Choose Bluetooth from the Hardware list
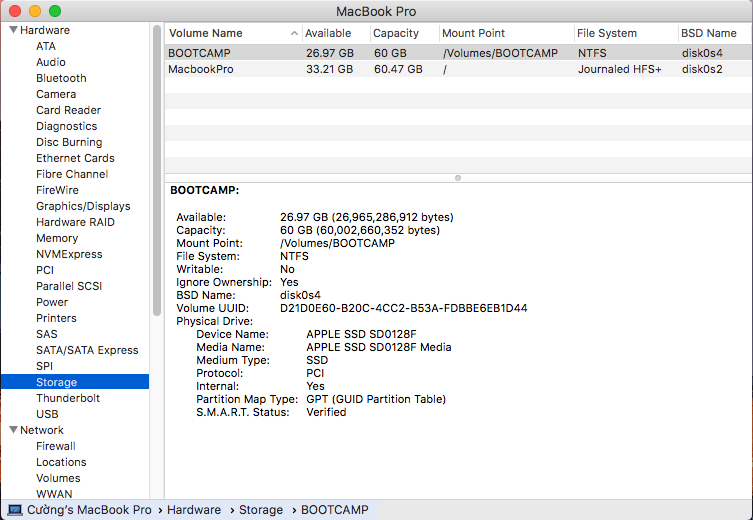The image size is (753, 520). [61, 78]
